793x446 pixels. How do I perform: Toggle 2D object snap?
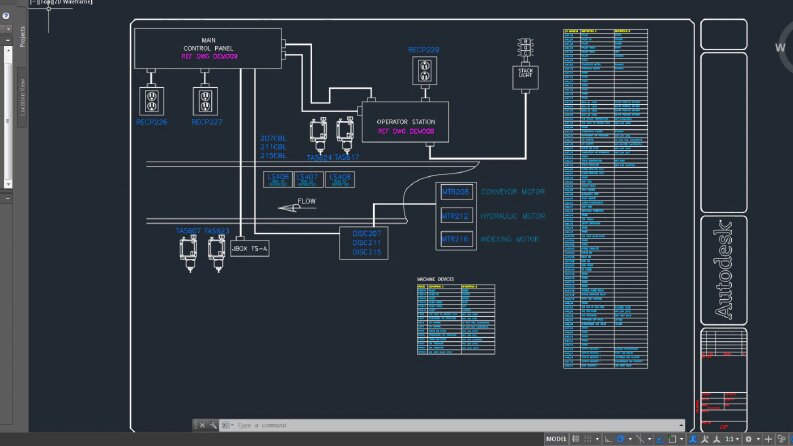click(673, 439)
